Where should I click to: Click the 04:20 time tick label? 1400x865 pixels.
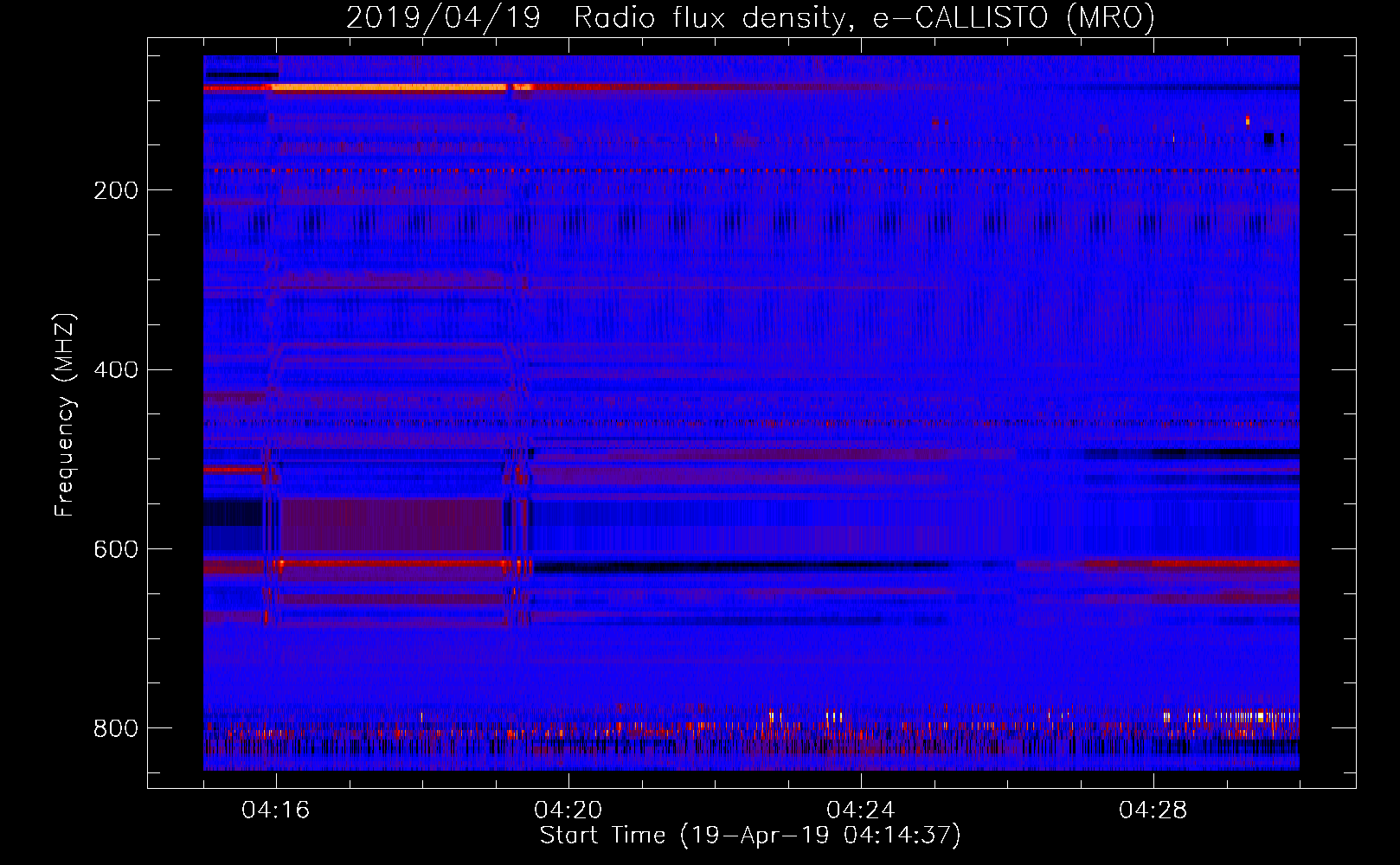[x=568, y=810]
